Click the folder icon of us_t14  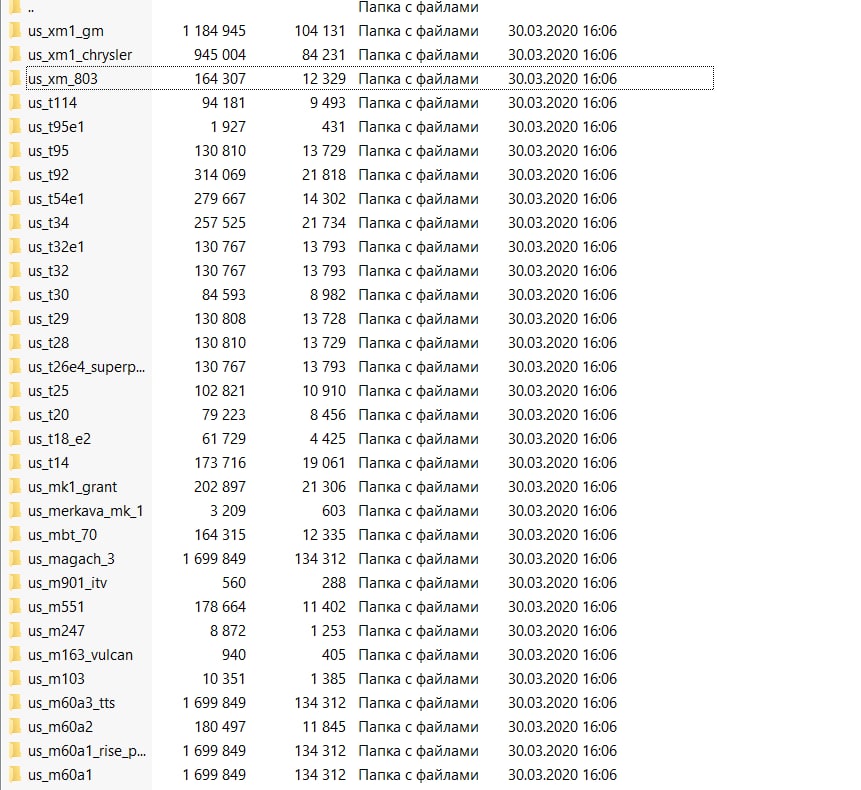pos(15,462)
